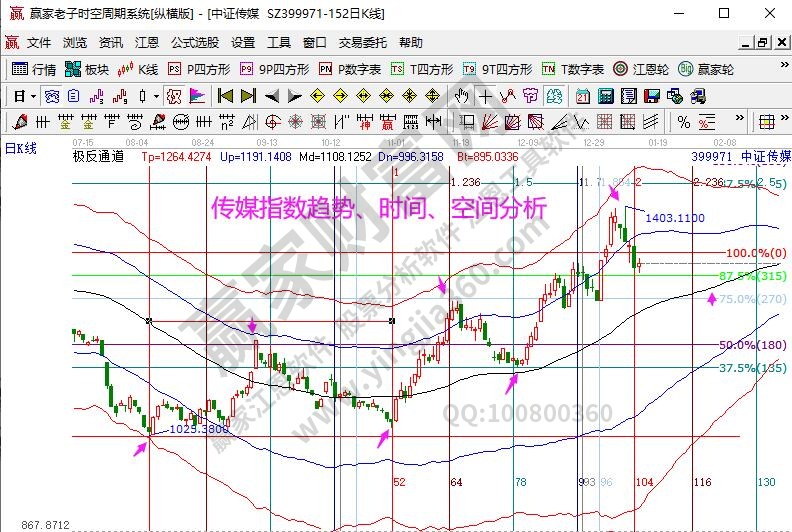The image size is (792, 532).
Task: Select the parallel channel lines tool
Action: tap(651, 122)
